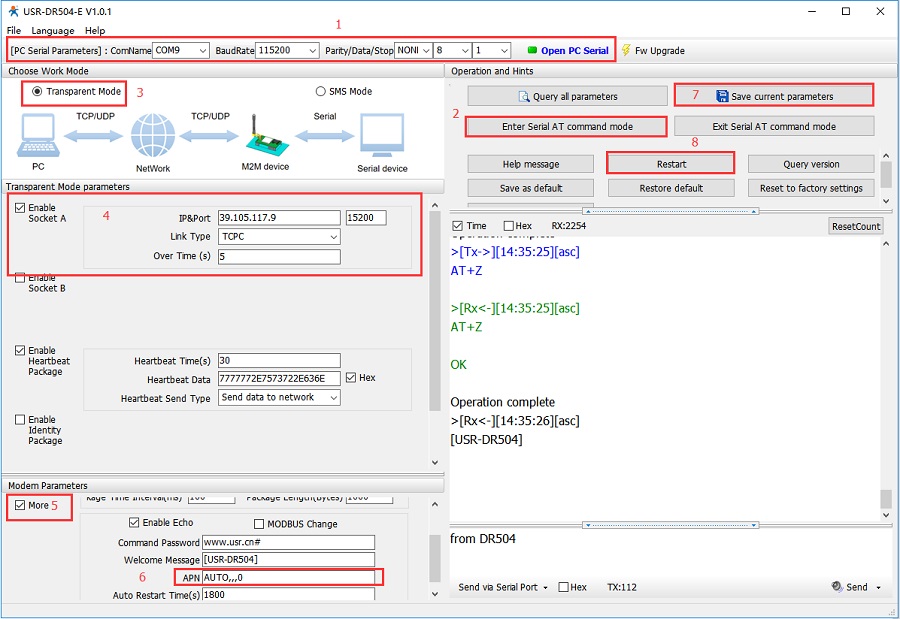
Task: Toggle Hex checkbox next to RX counter
Action: pos(509,226)
